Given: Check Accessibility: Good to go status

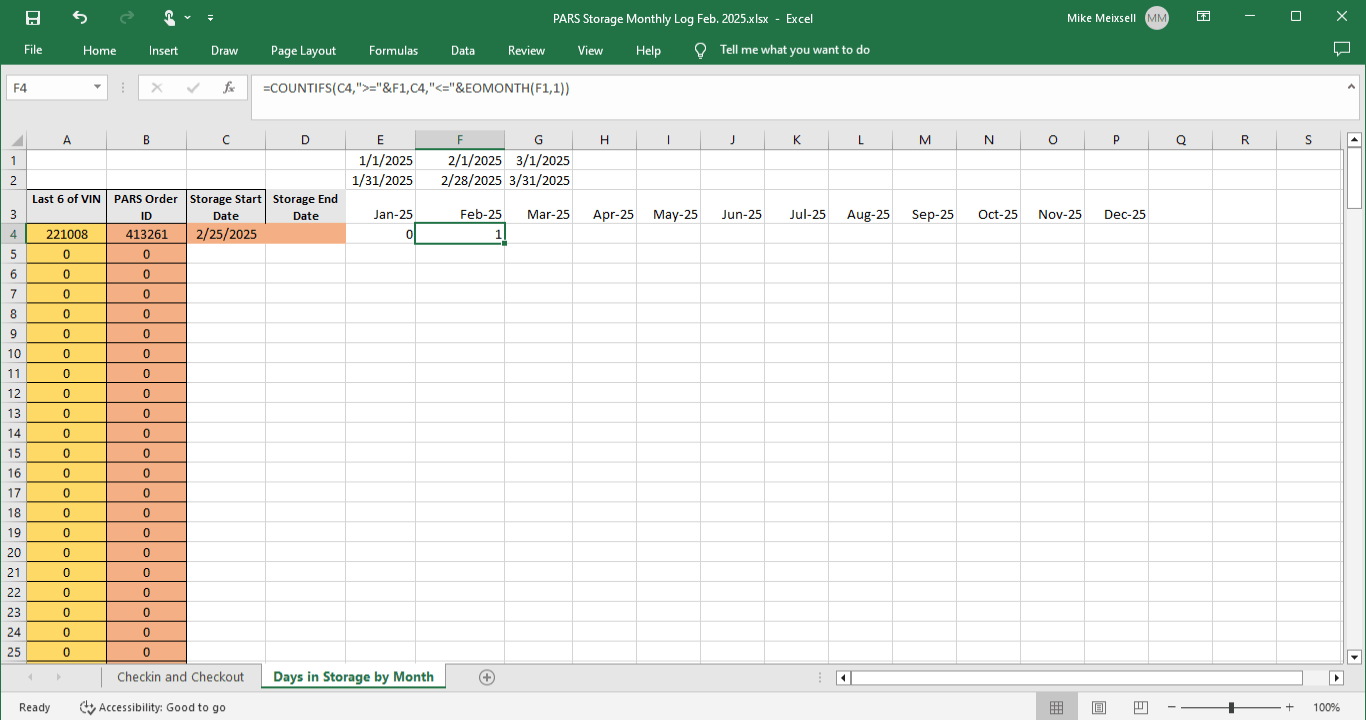Looking at the screenshot, I should 153,708.
